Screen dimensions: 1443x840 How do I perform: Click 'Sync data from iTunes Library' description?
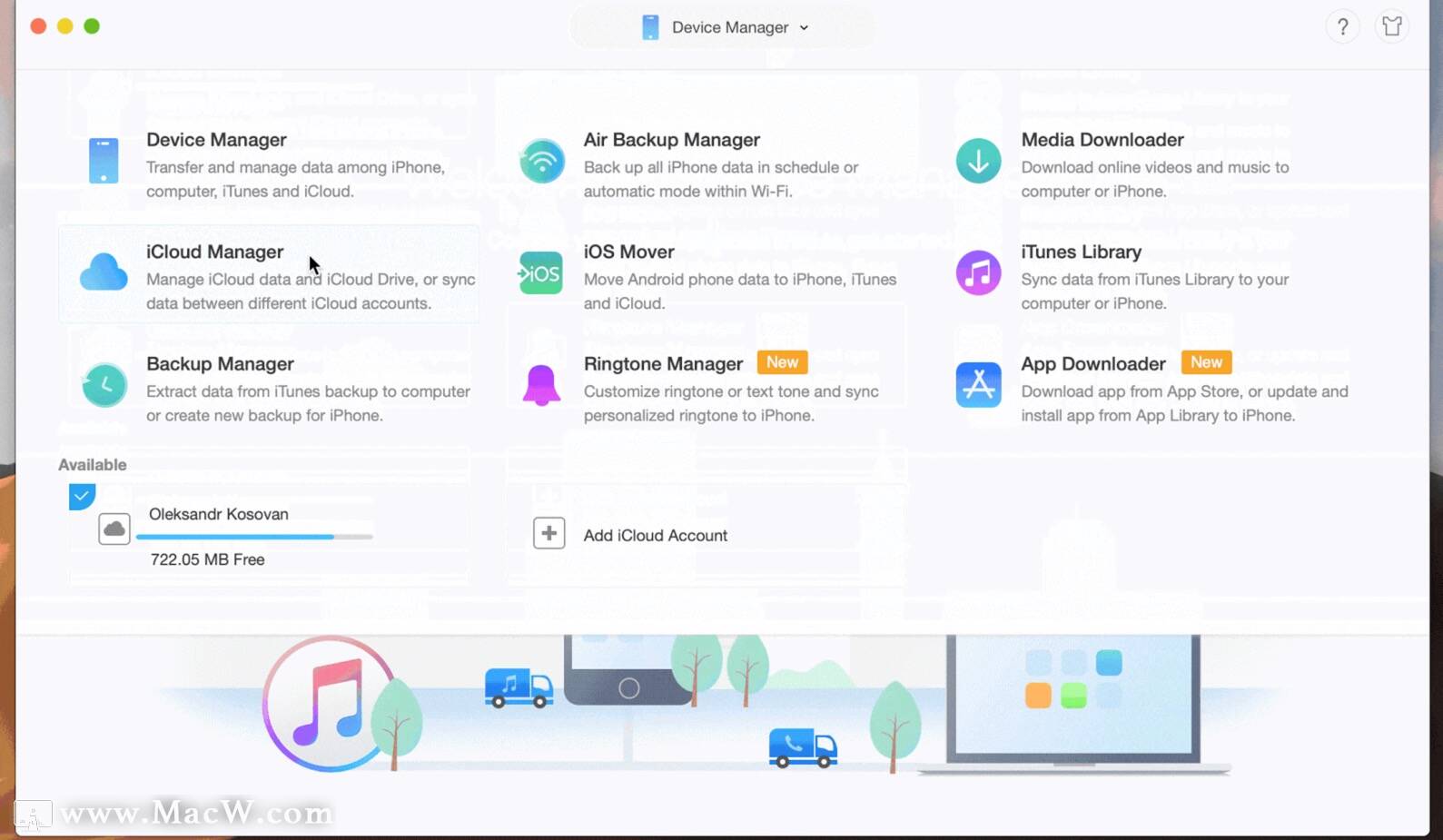[1154, 292]
